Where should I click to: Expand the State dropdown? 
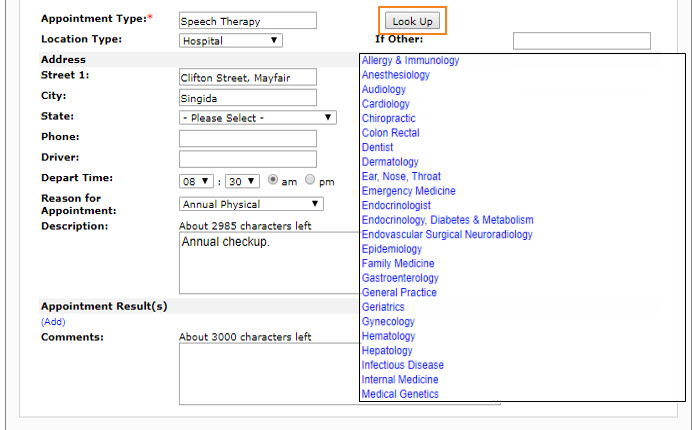tap(257, 117)
